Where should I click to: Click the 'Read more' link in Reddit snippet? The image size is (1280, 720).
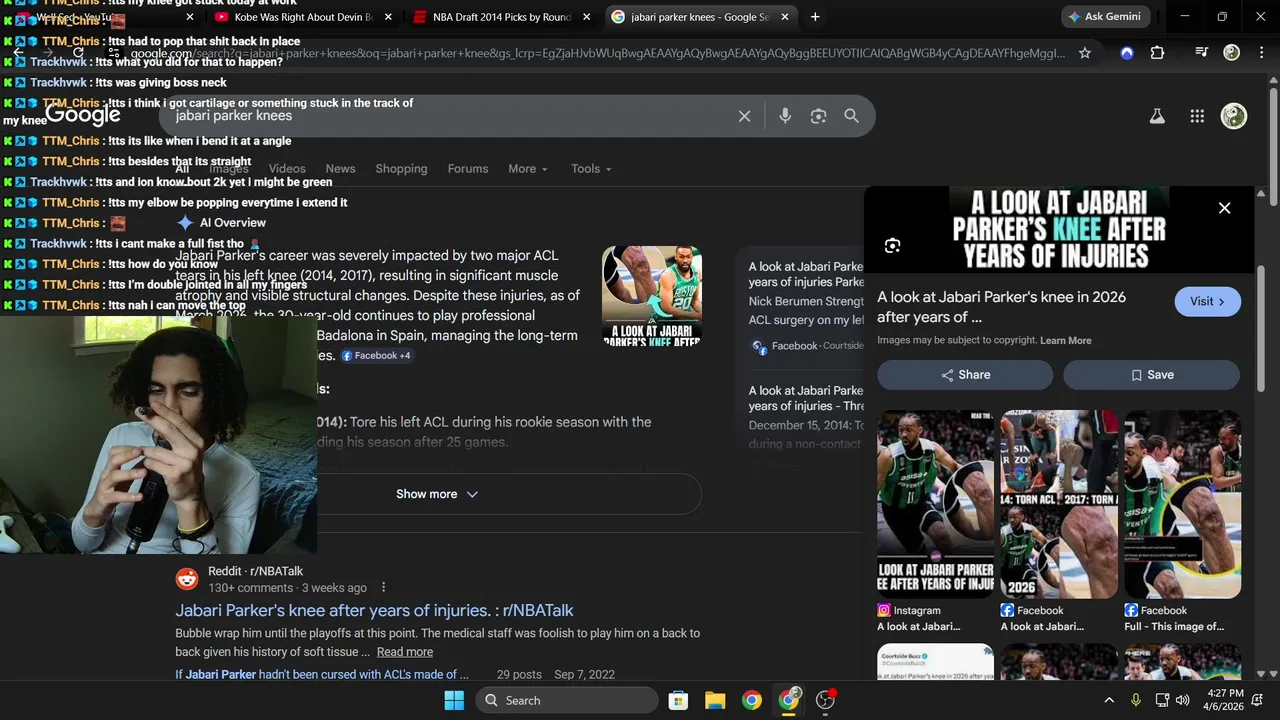click(405, 652)
